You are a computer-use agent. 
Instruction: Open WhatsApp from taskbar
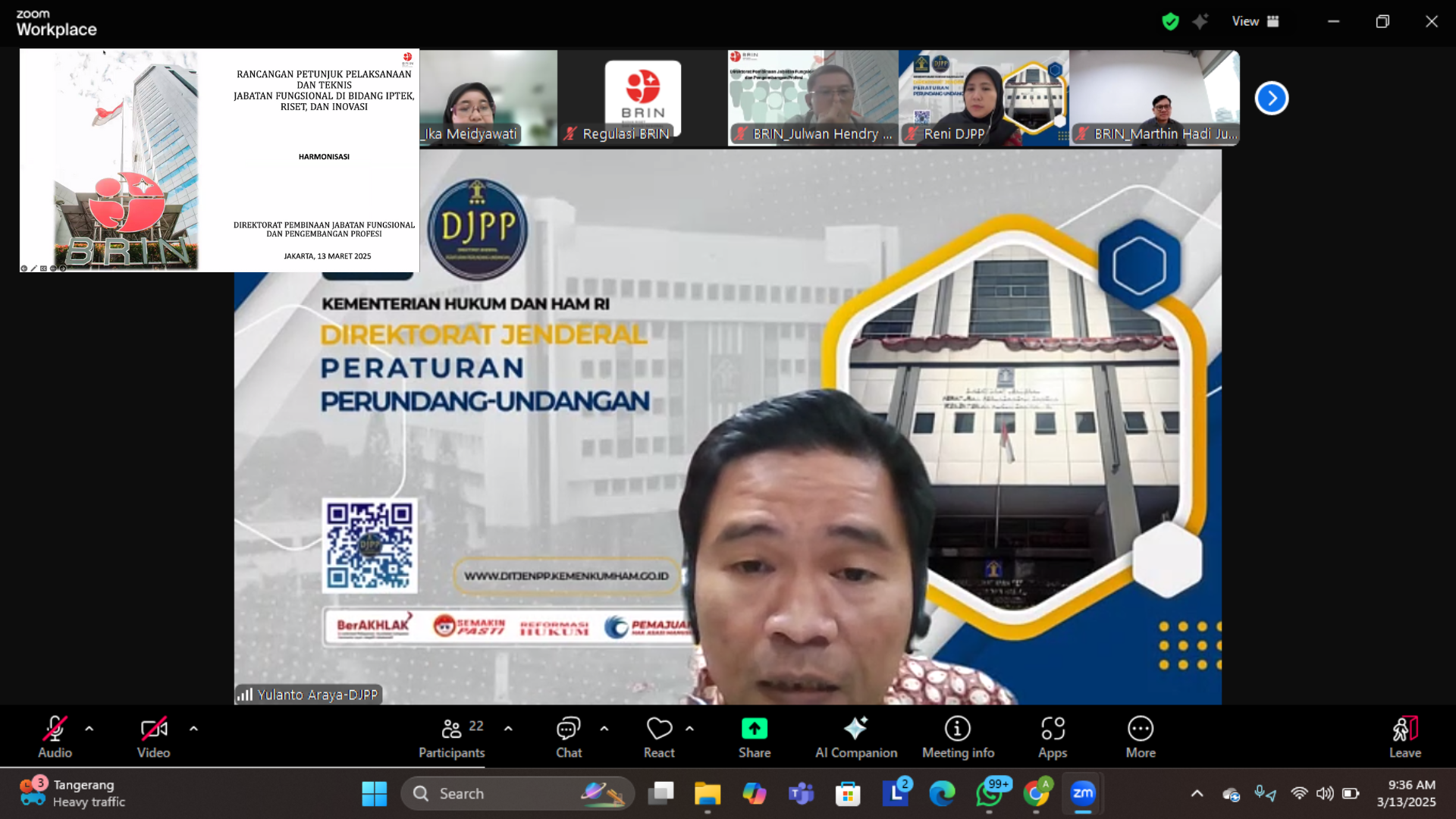[x=989, y=794]
